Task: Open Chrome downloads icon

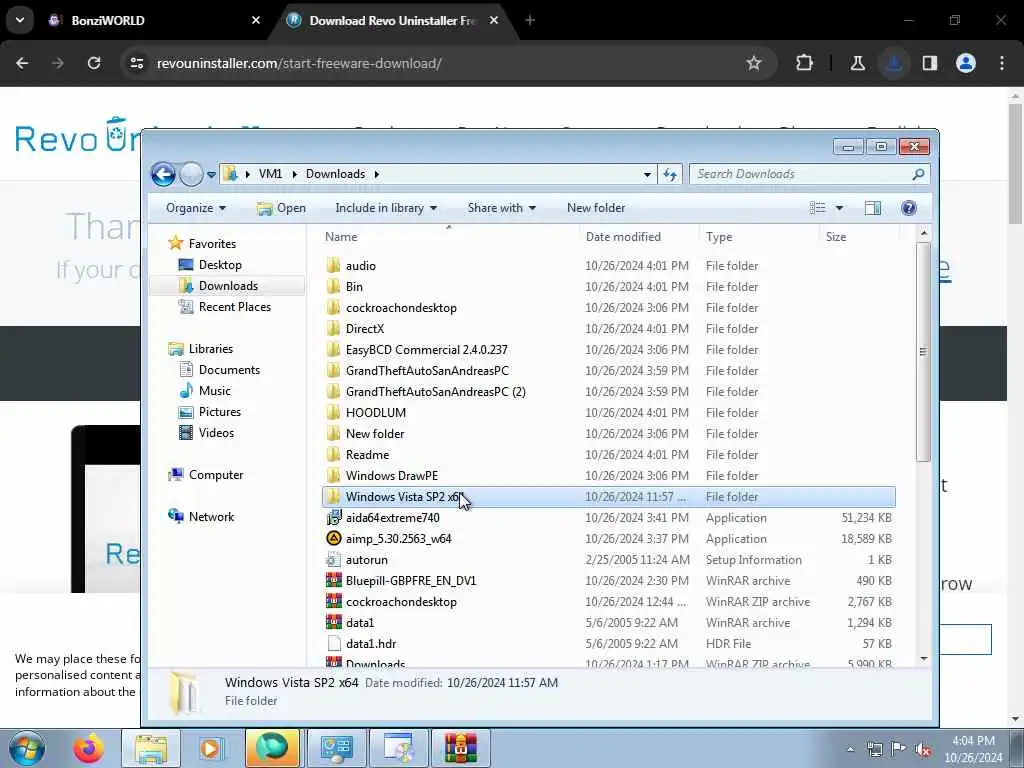Action: pyautogui.click(x=893, y=63)
